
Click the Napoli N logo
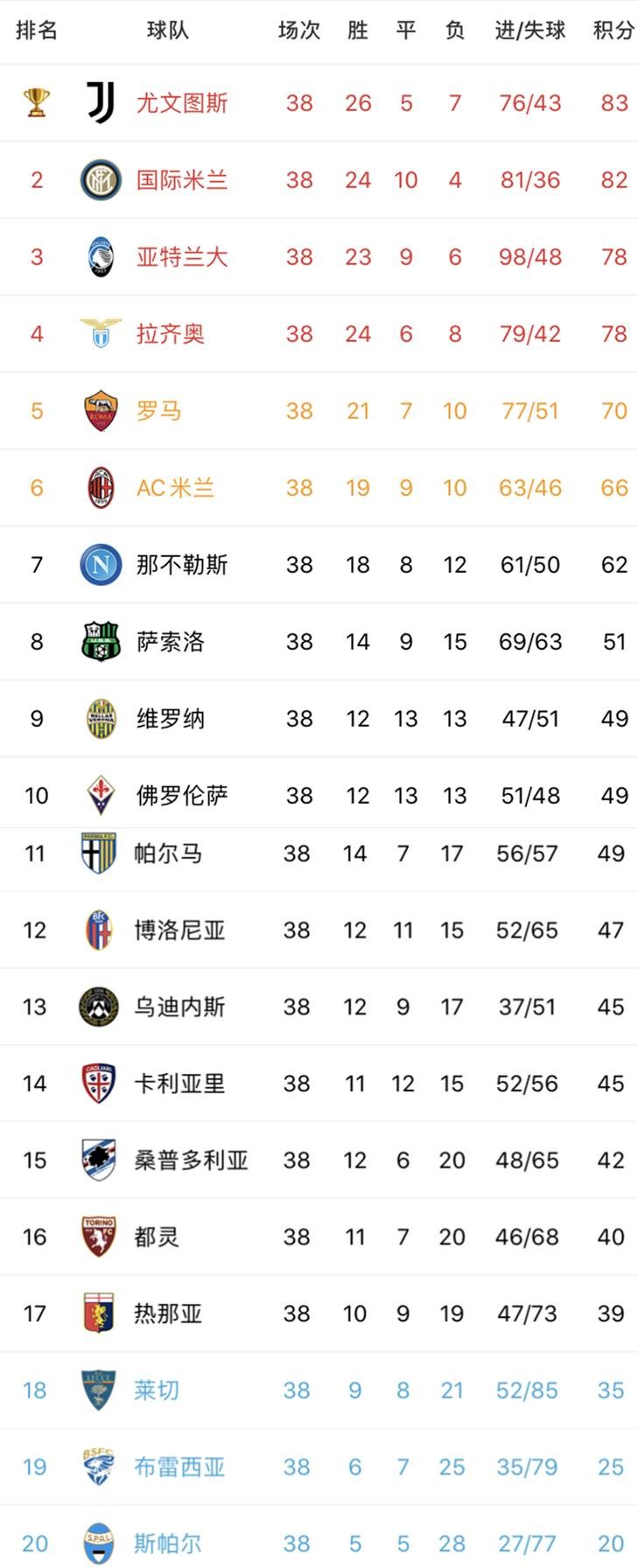[101, 564]
